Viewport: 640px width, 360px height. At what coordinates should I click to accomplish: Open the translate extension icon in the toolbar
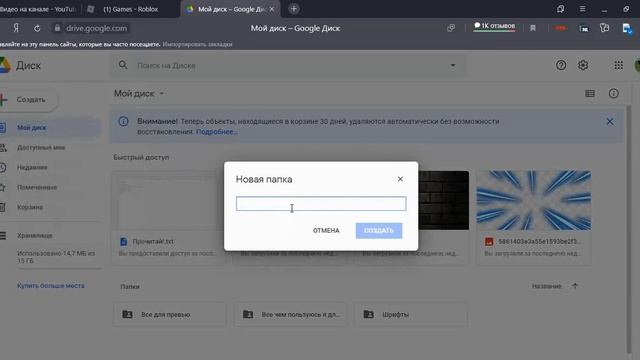[583, 28]
